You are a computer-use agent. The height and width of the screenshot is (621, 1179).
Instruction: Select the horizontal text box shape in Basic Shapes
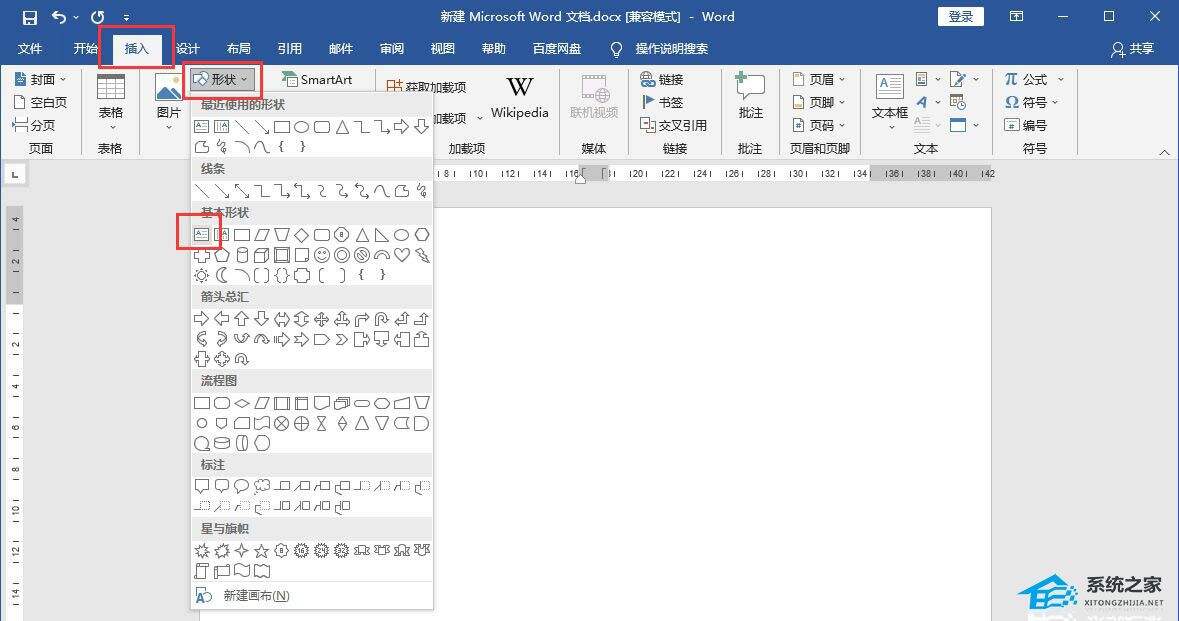click(202, 235)
